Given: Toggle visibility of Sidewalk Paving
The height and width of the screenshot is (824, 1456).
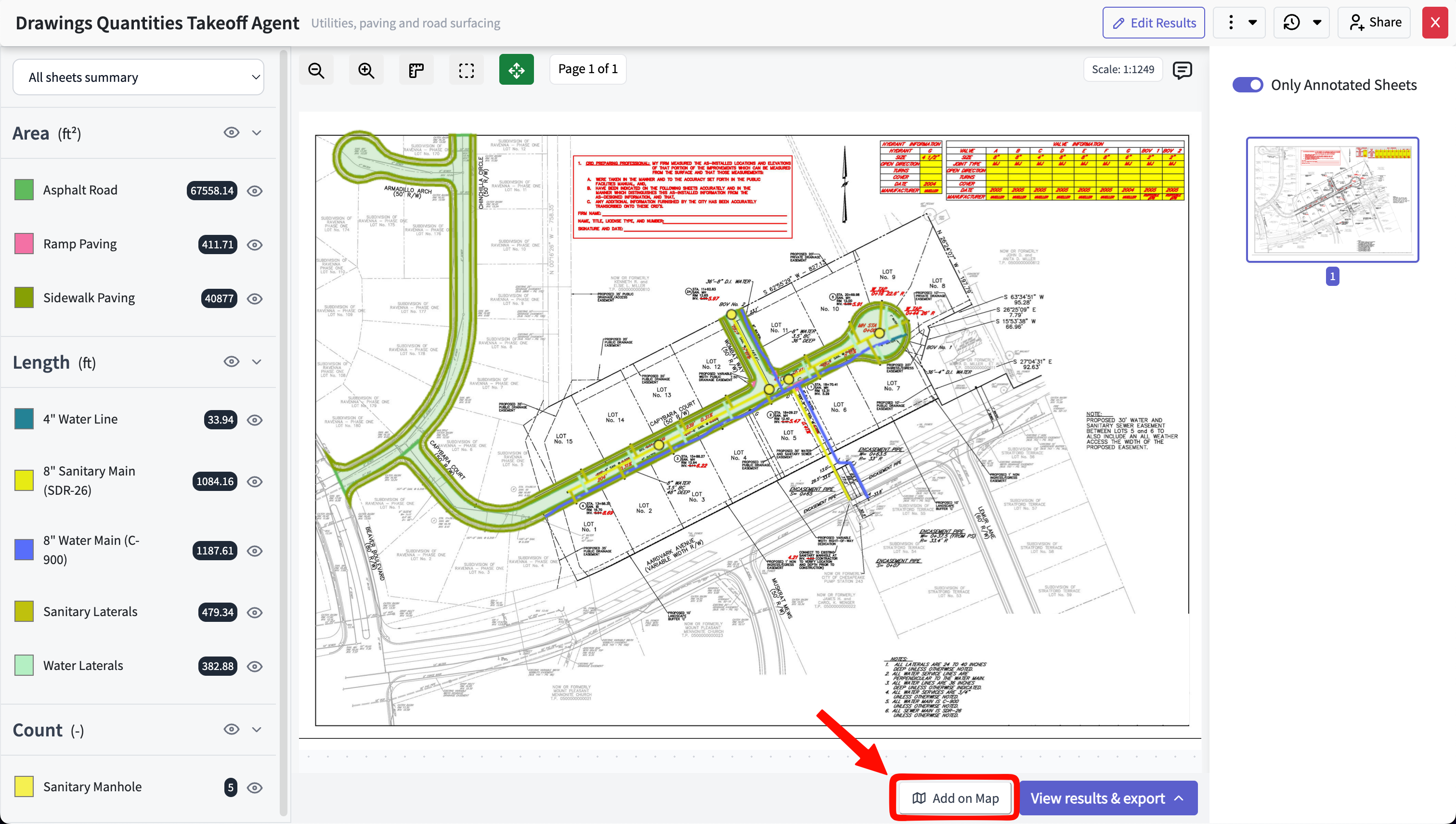Looking at the screenshot, I should coord(255,299).
